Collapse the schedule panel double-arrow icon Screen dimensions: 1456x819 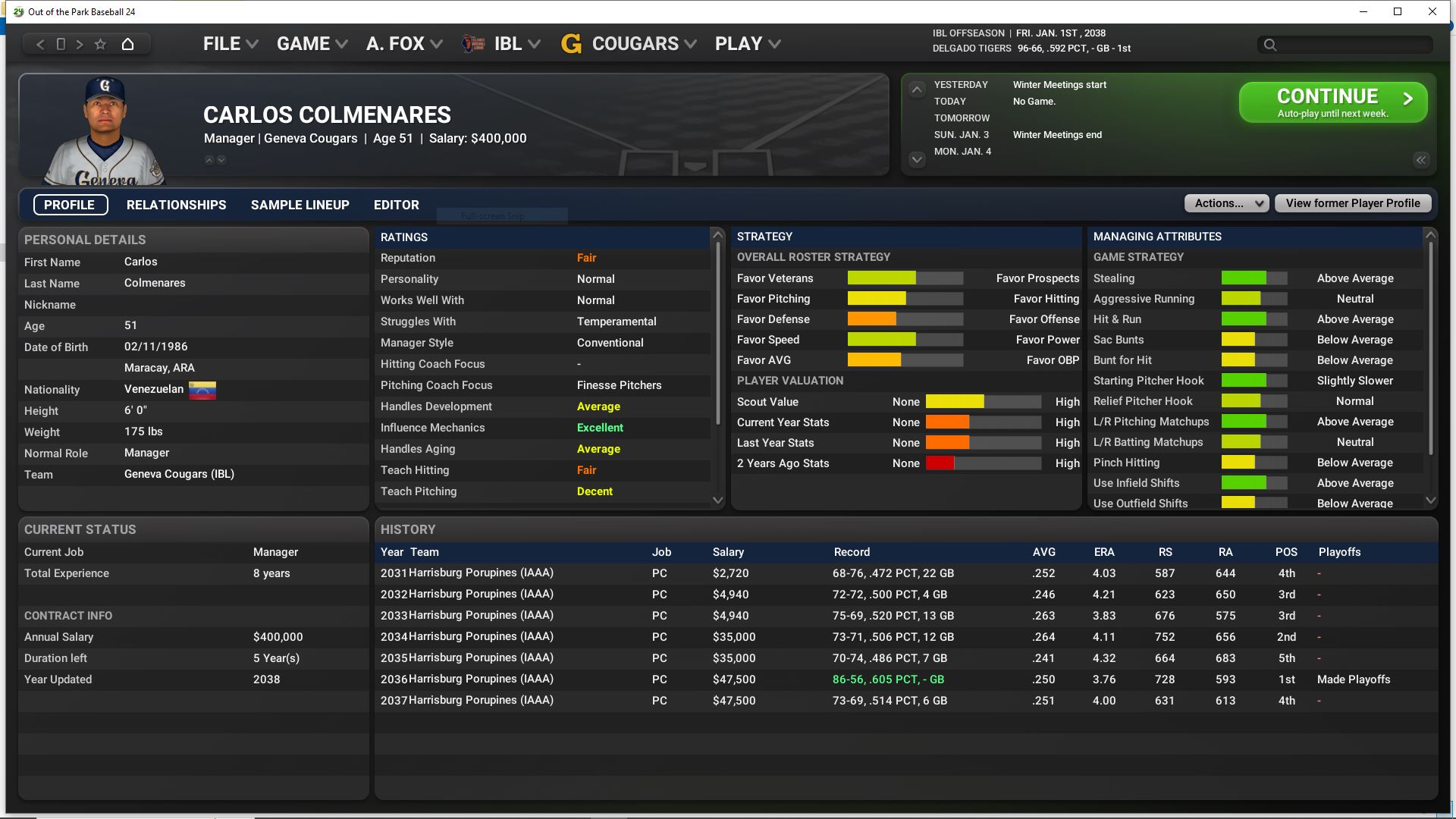click(x=1420, y=160)
